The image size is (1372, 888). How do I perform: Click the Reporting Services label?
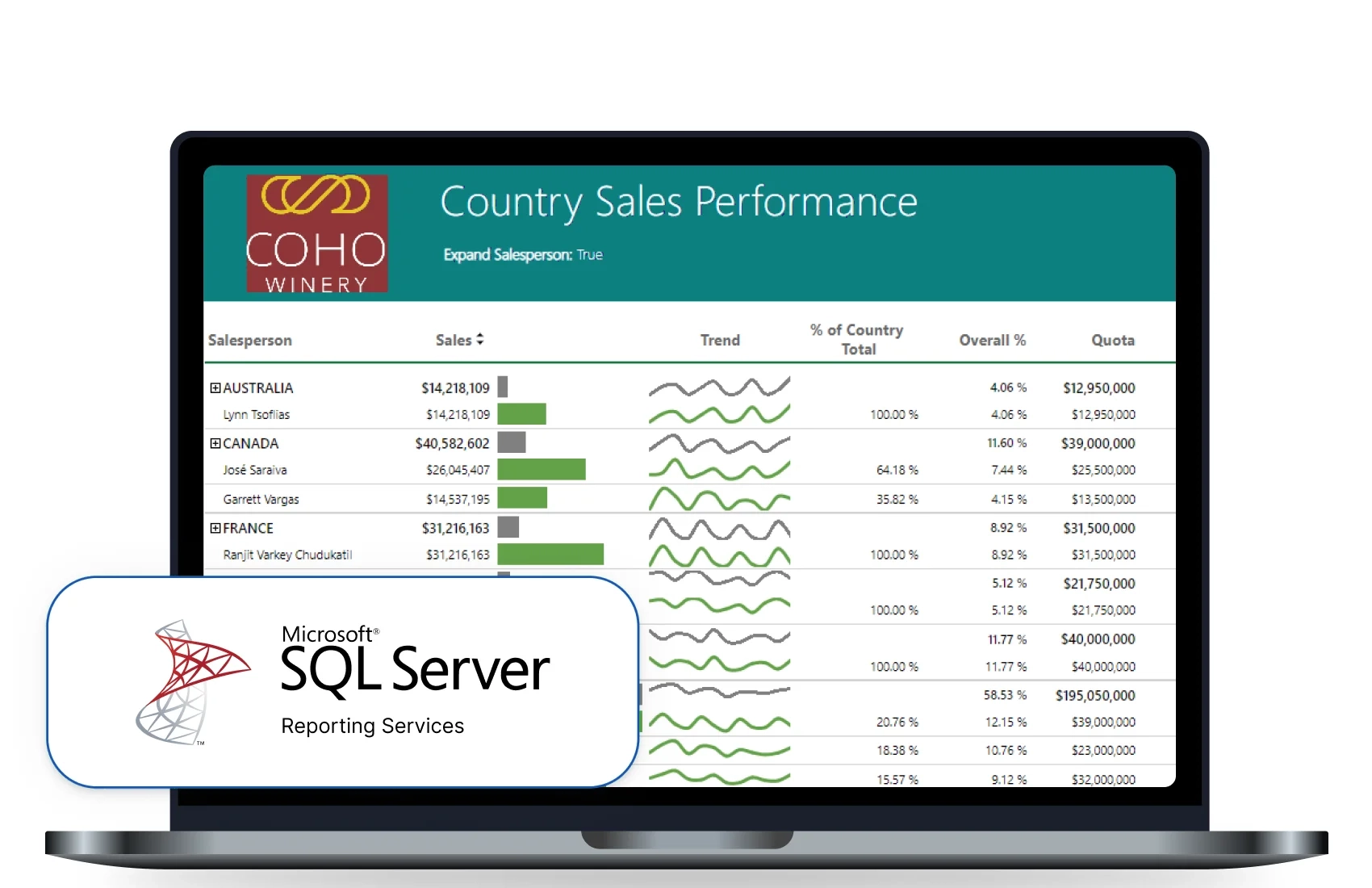tap(372, 727)
